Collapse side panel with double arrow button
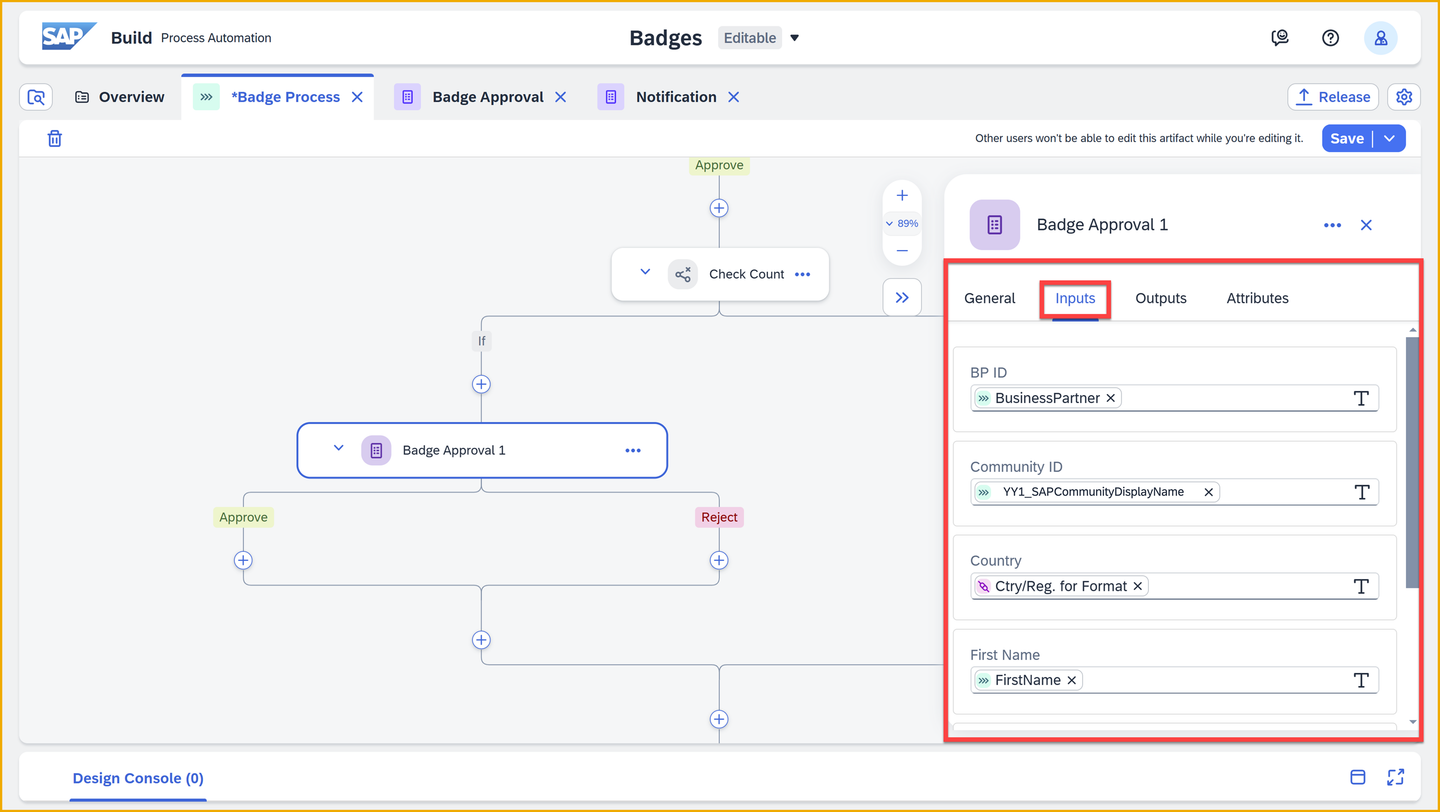 tap(902, 297)
